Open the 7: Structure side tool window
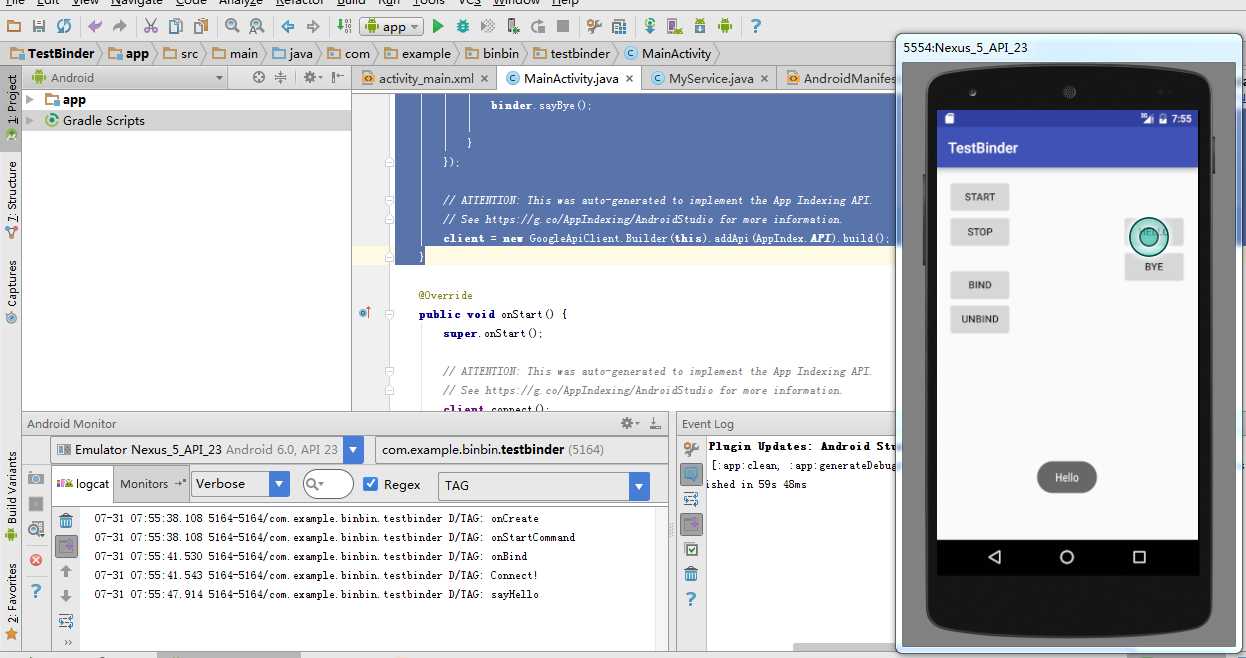This screenshot has height=658, width=1246. tap(12, 198)
